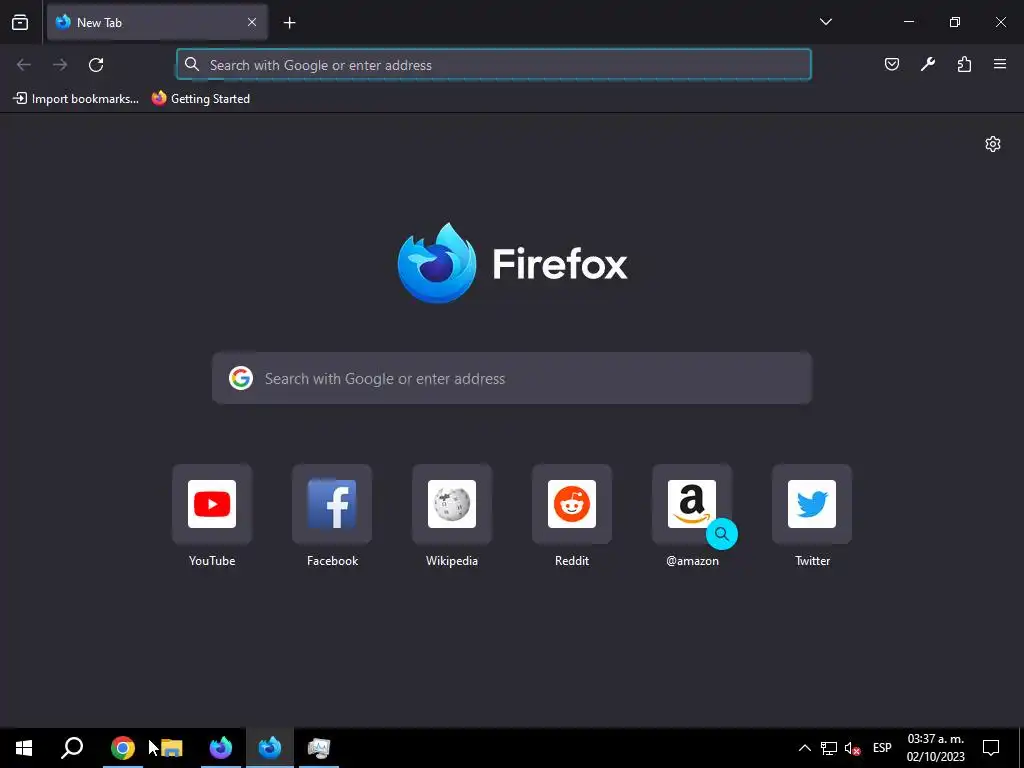Focus the top address bar field
The width and height of the screenshot is (1024, 768).
click(x=494, y=65)
